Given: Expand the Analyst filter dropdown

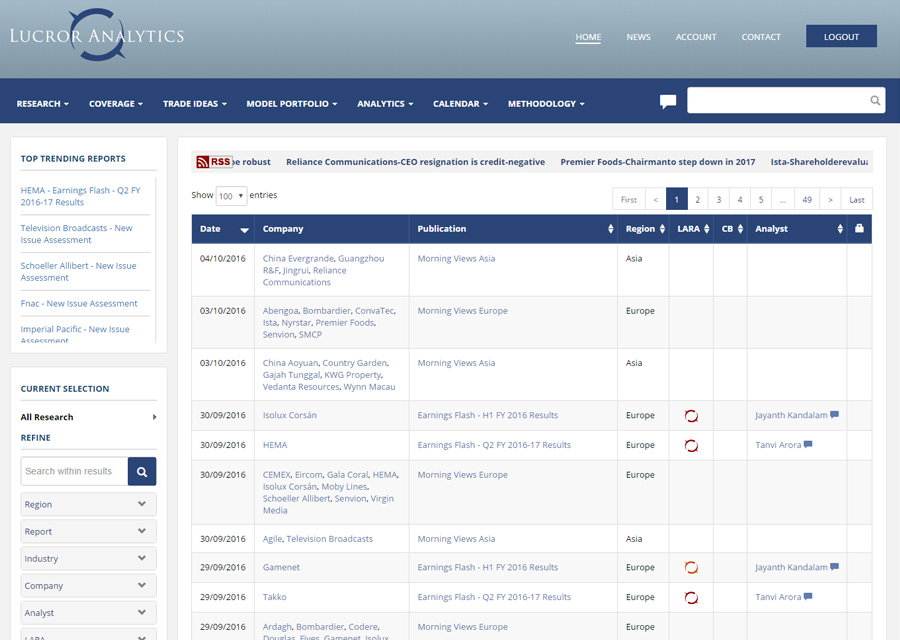Looking at the screenshot, I should [88, 612].
